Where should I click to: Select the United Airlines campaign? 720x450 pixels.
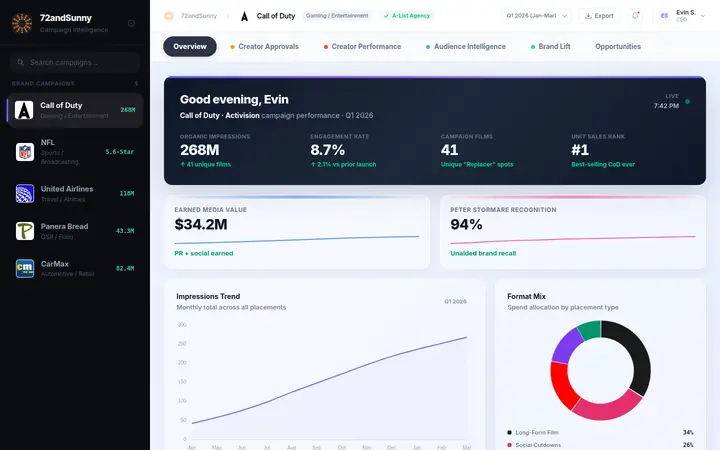point(75,193)
